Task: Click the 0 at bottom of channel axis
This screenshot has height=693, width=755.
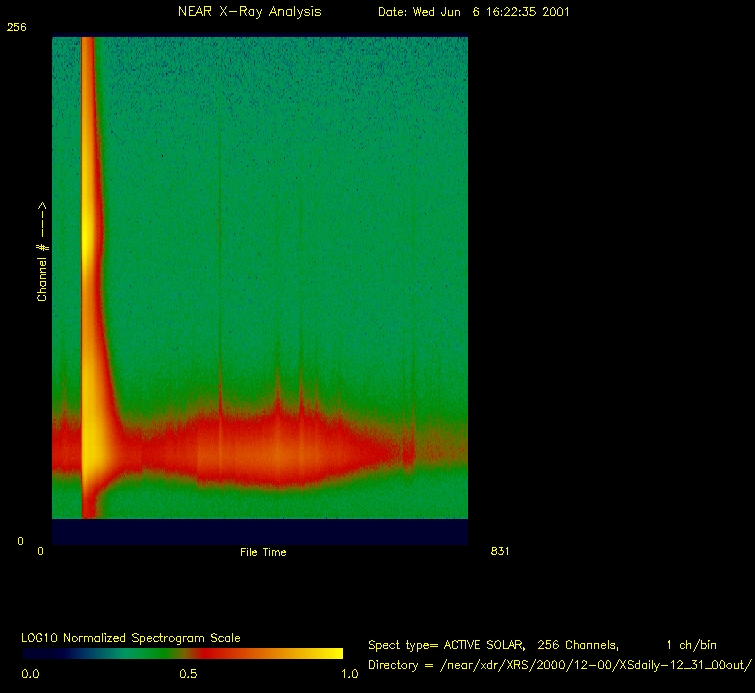Action: point(19,541)
